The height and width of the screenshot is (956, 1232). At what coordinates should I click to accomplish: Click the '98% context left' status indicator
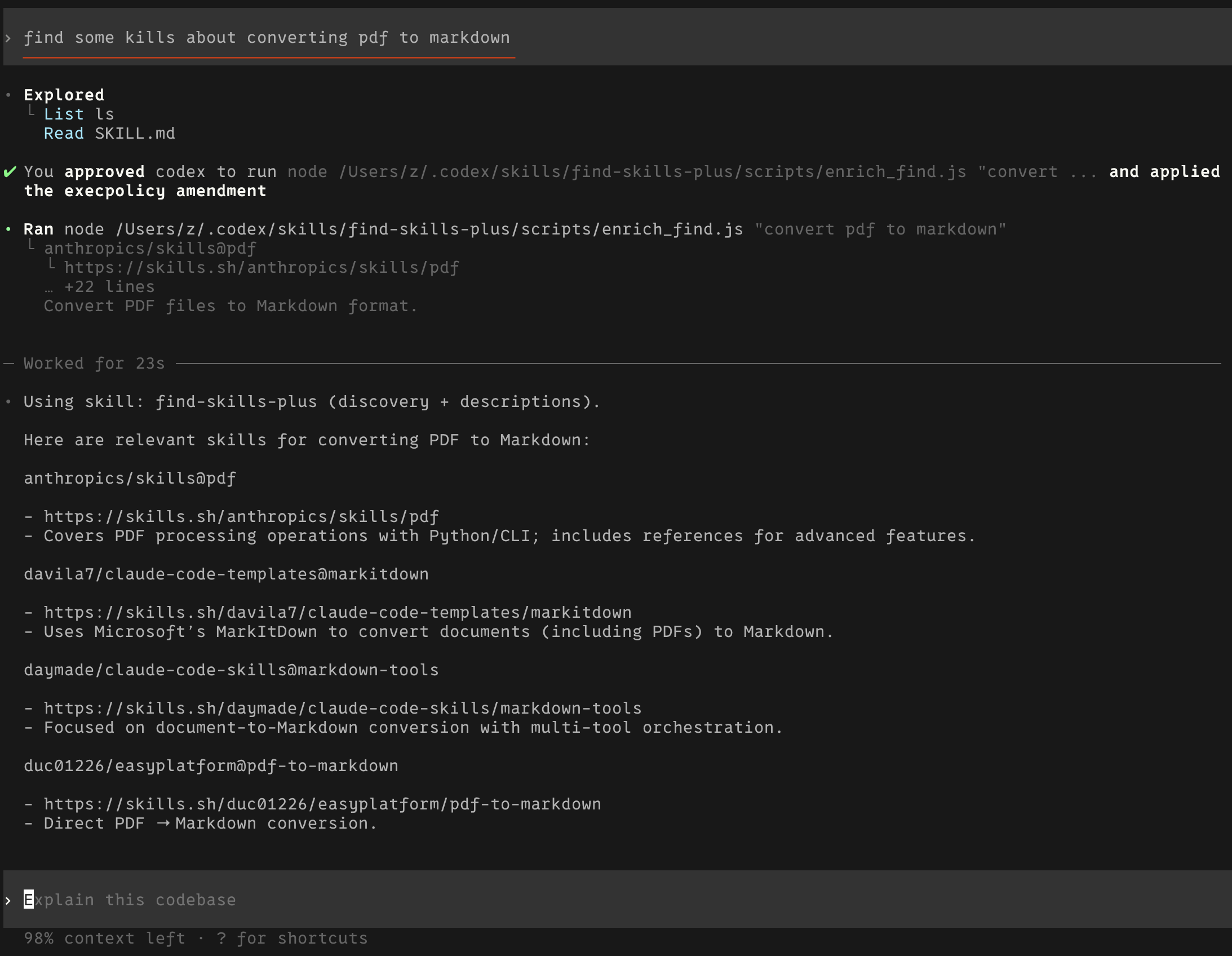coord(104,937)
